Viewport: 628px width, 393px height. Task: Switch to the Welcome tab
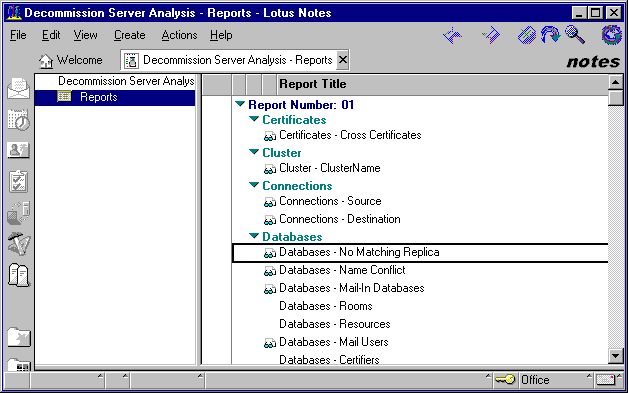click(x=71, y=60)
